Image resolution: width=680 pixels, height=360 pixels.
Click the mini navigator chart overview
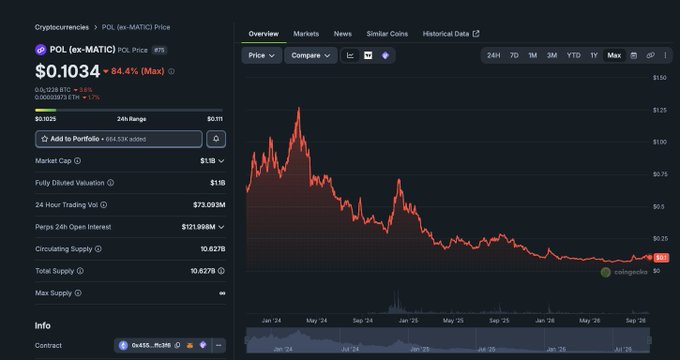coord(448,340)
